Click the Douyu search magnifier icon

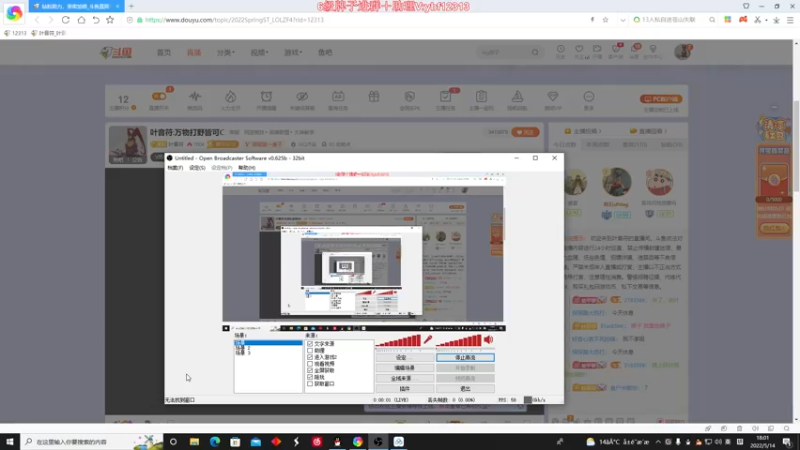(x=535, y=52)
